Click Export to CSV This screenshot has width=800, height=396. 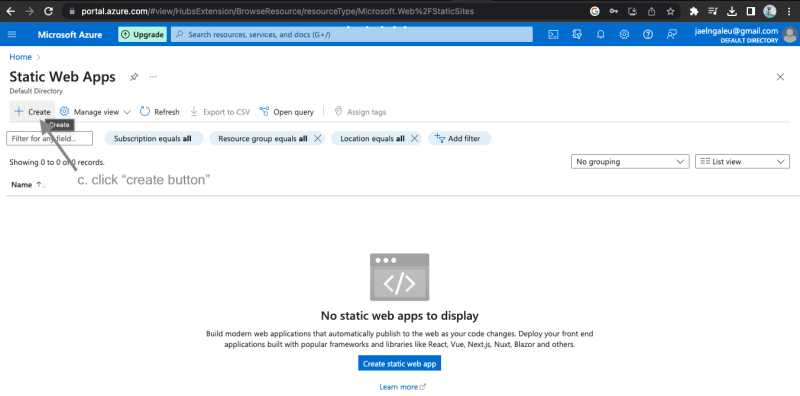pos(220,112)
